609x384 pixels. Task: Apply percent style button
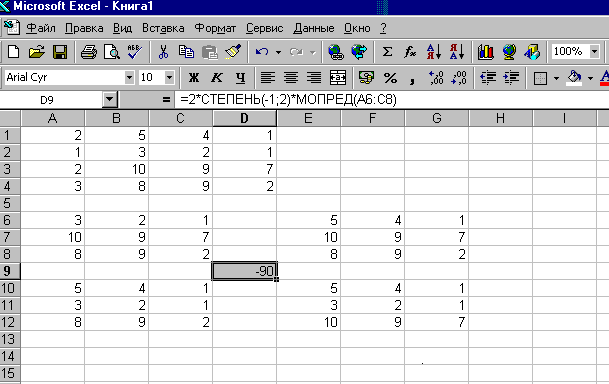(390, 78)
